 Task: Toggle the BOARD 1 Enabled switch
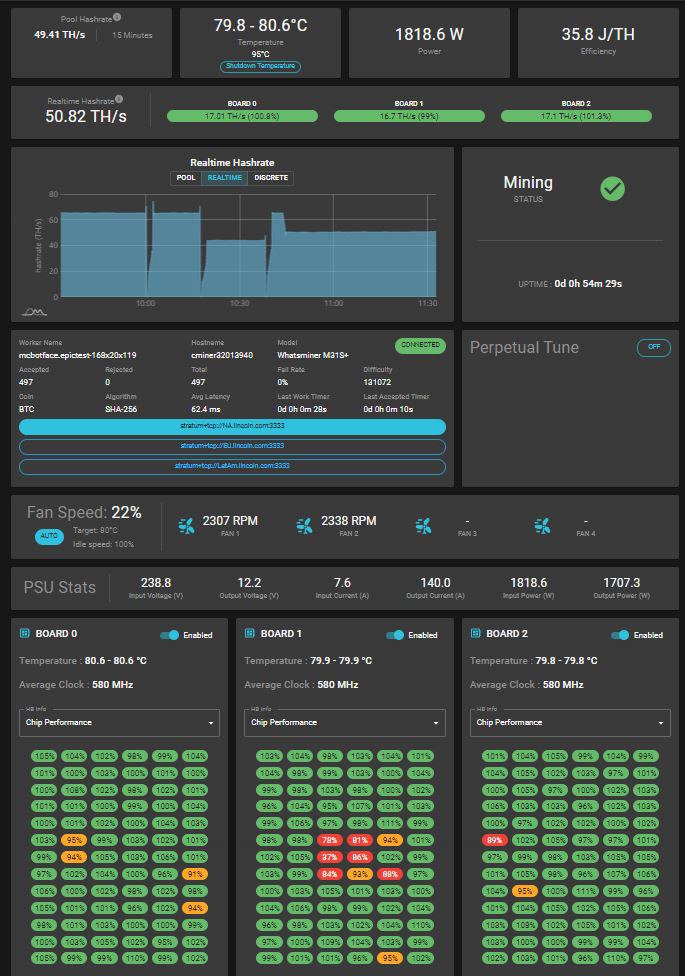coord(395,635)
